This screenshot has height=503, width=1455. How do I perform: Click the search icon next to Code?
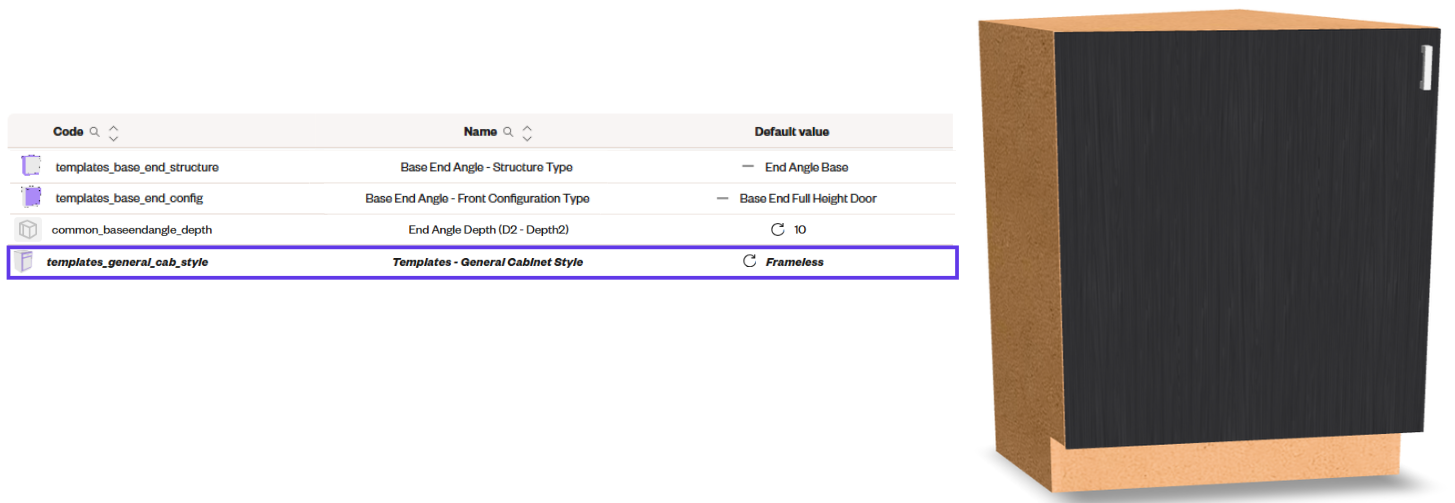[95, 132]
